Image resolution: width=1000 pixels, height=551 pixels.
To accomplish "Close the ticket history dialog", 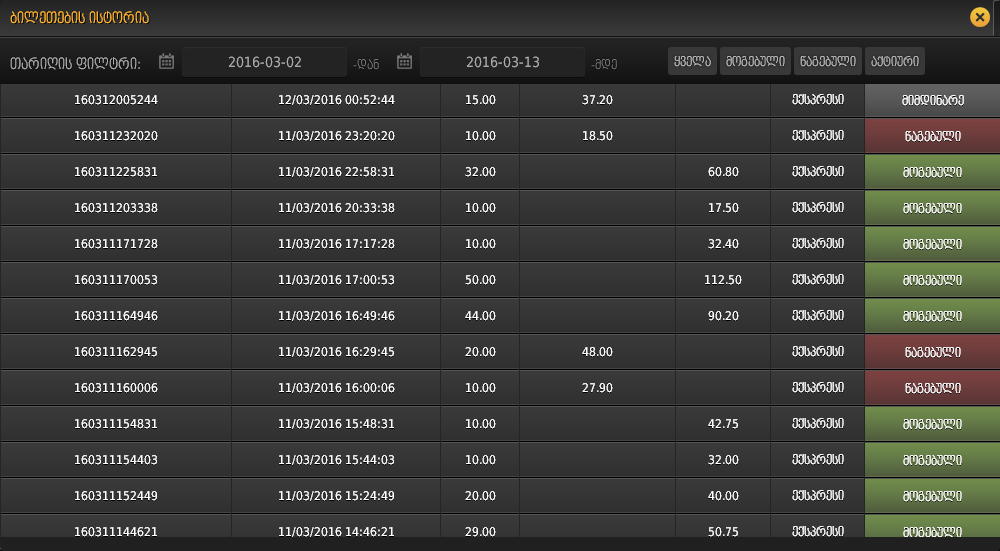I will tap(980, 17).
